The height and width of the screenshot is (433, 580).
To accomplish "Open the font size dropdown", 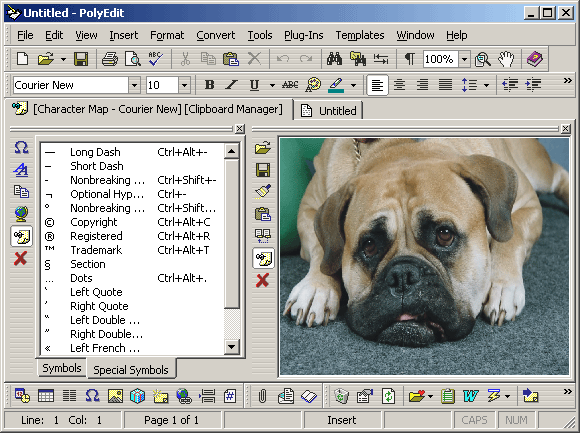I will pyautogui.click(x=184, y=85).
